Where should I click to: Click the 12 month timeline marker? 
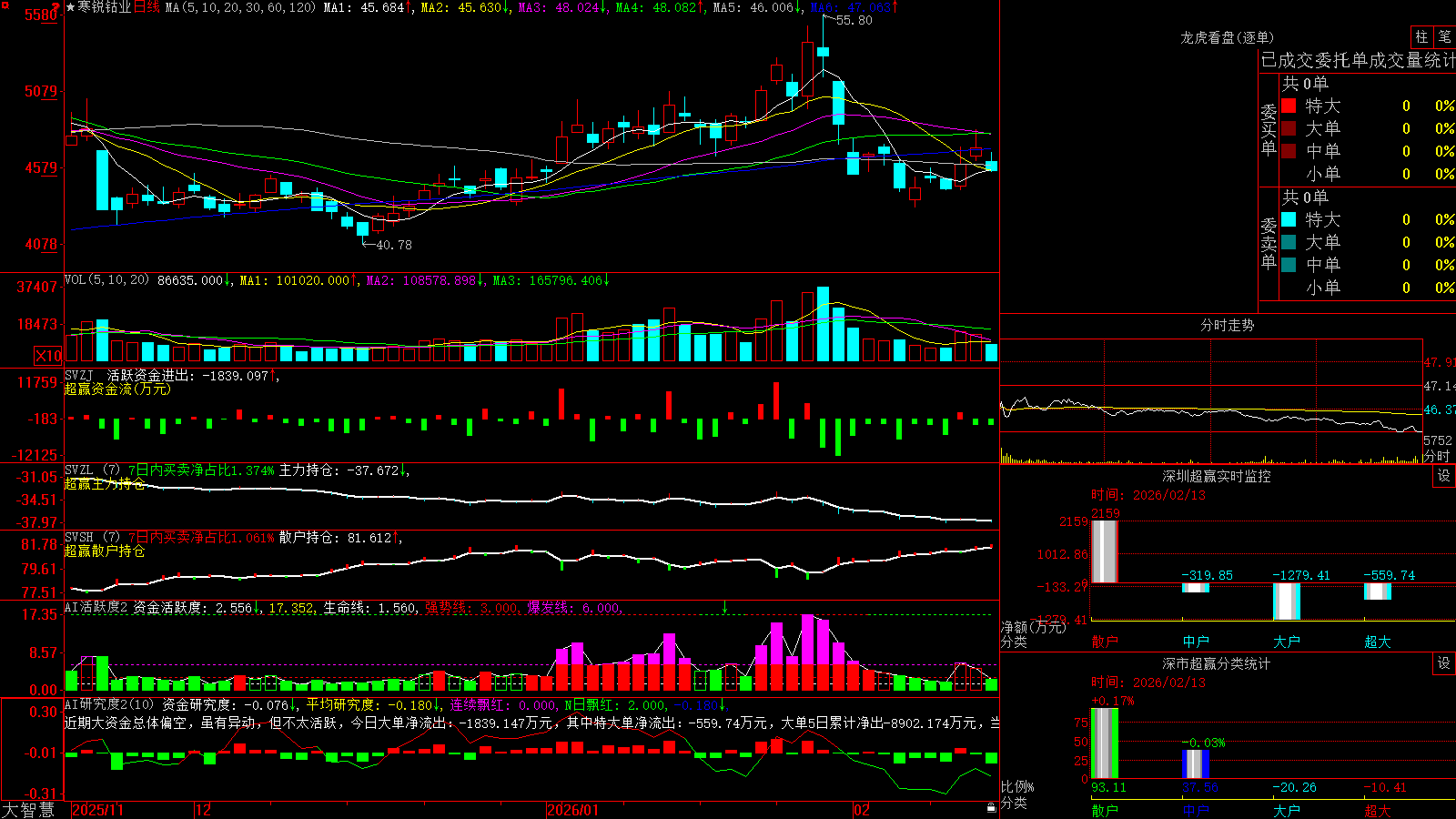204,810
